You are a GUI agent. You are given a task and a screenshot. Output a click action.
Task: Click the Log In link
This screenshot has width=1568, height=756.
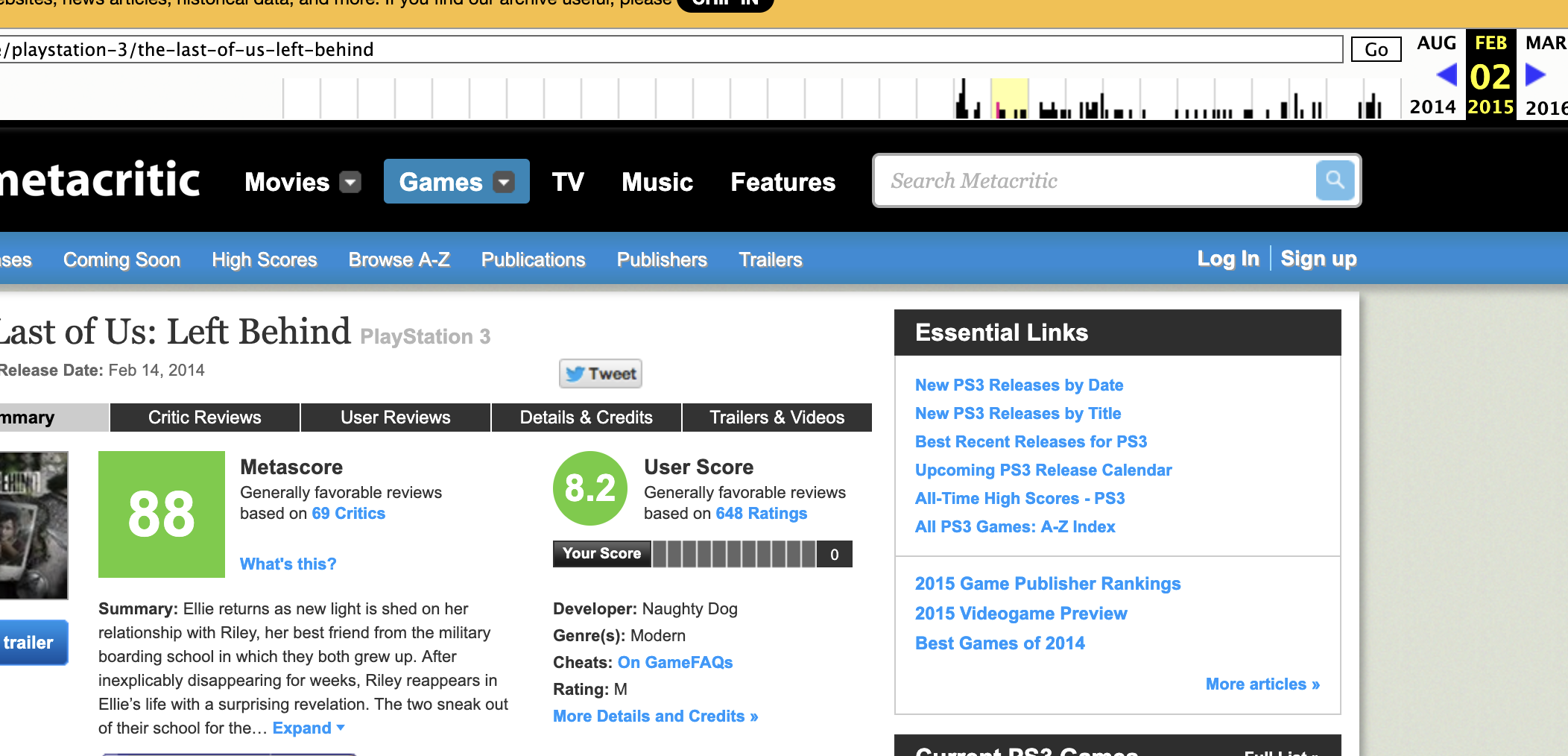tap(1228, 259)
